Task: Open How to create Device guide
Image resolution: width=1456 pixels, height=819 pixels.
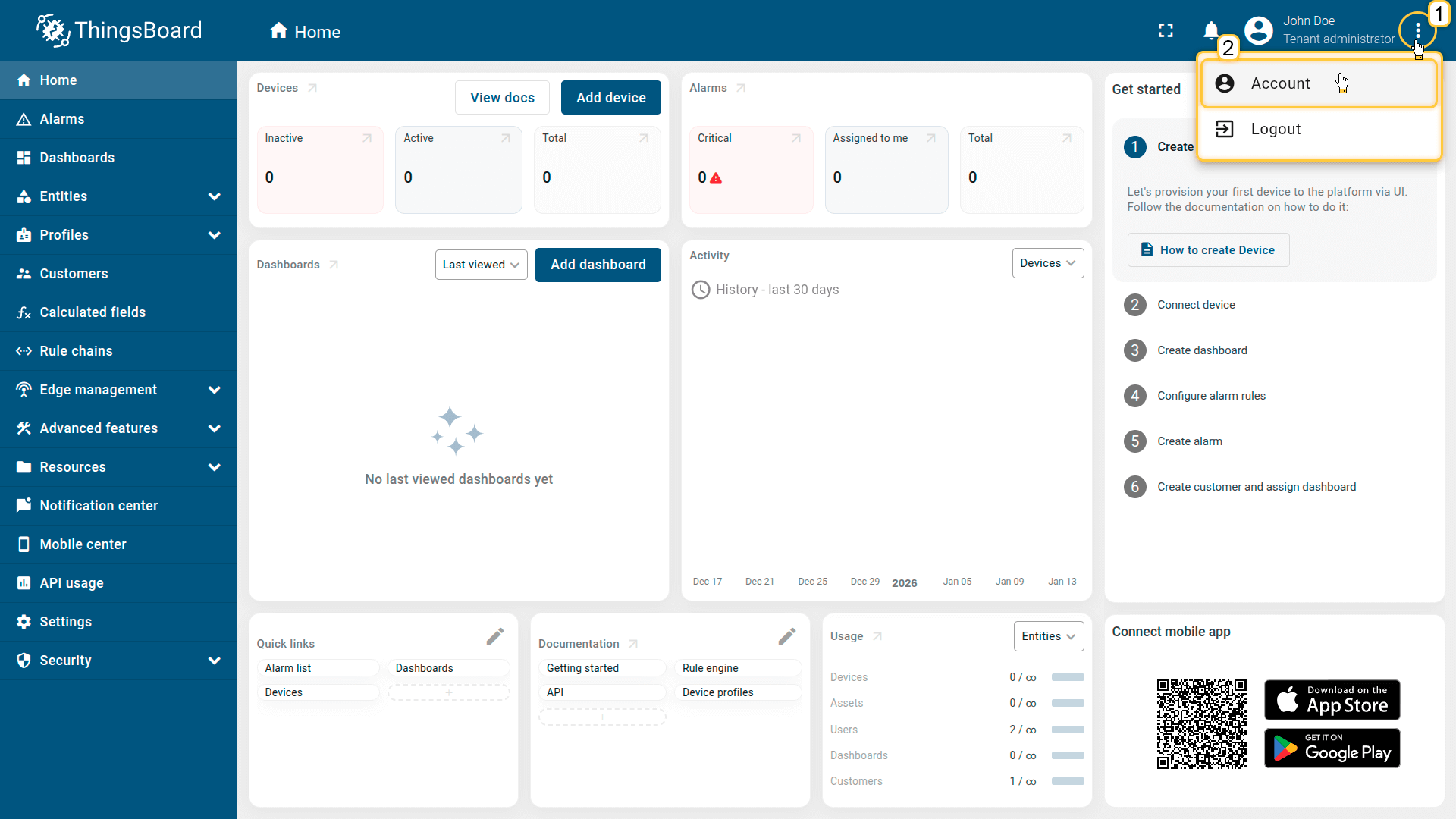Action: (1208, 250)
